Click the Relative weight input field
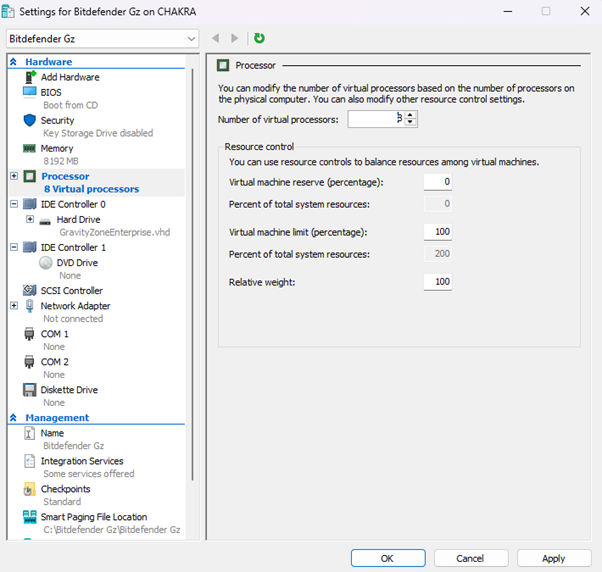The width and height of the screenshot is (602, 572). (x=437, y=283)
